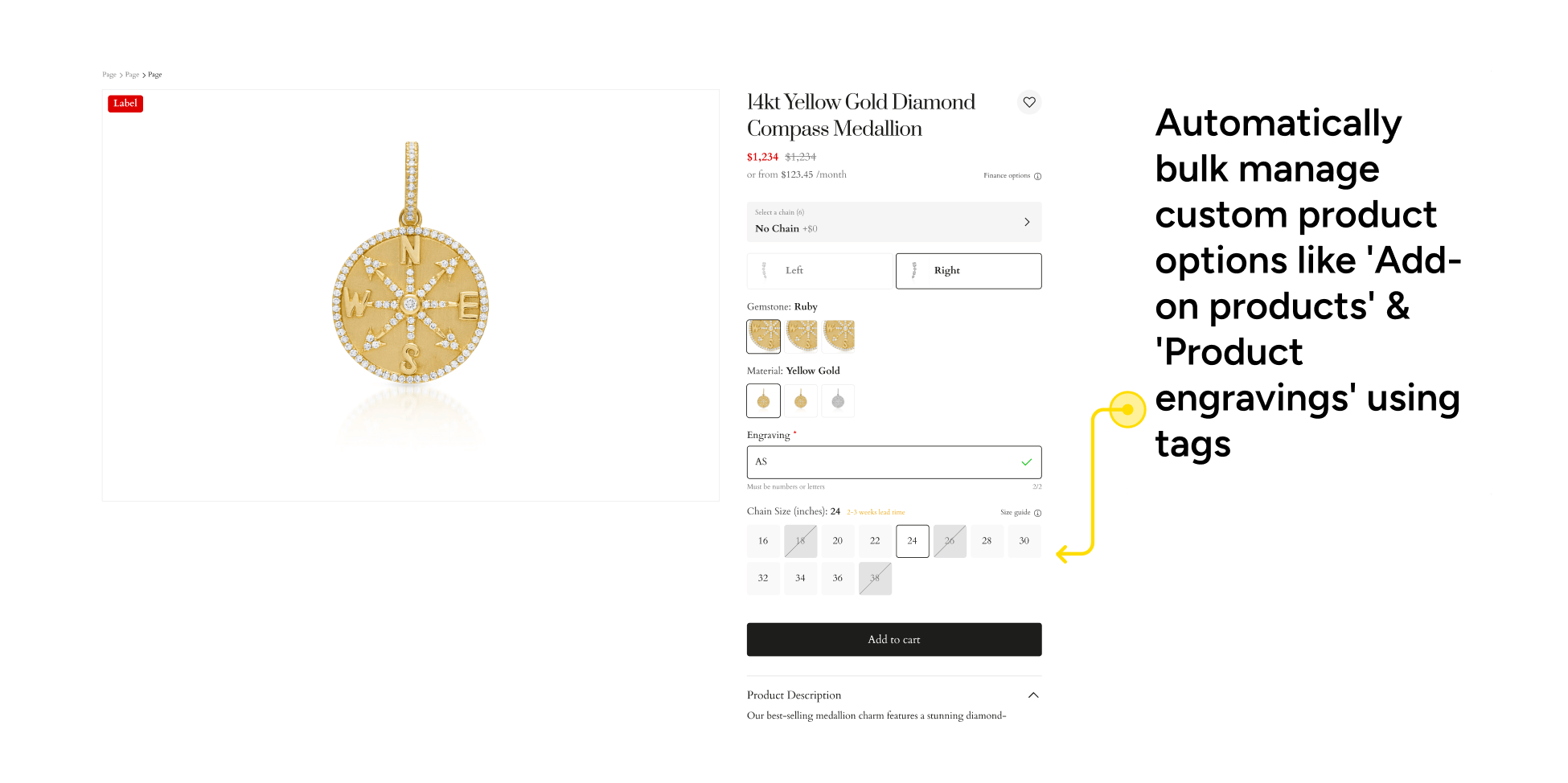Viewport: 1568px width, 783px height.
Task: Go to second Page breadcrumb
Action: pyautogui.click(x=132, y=75)
